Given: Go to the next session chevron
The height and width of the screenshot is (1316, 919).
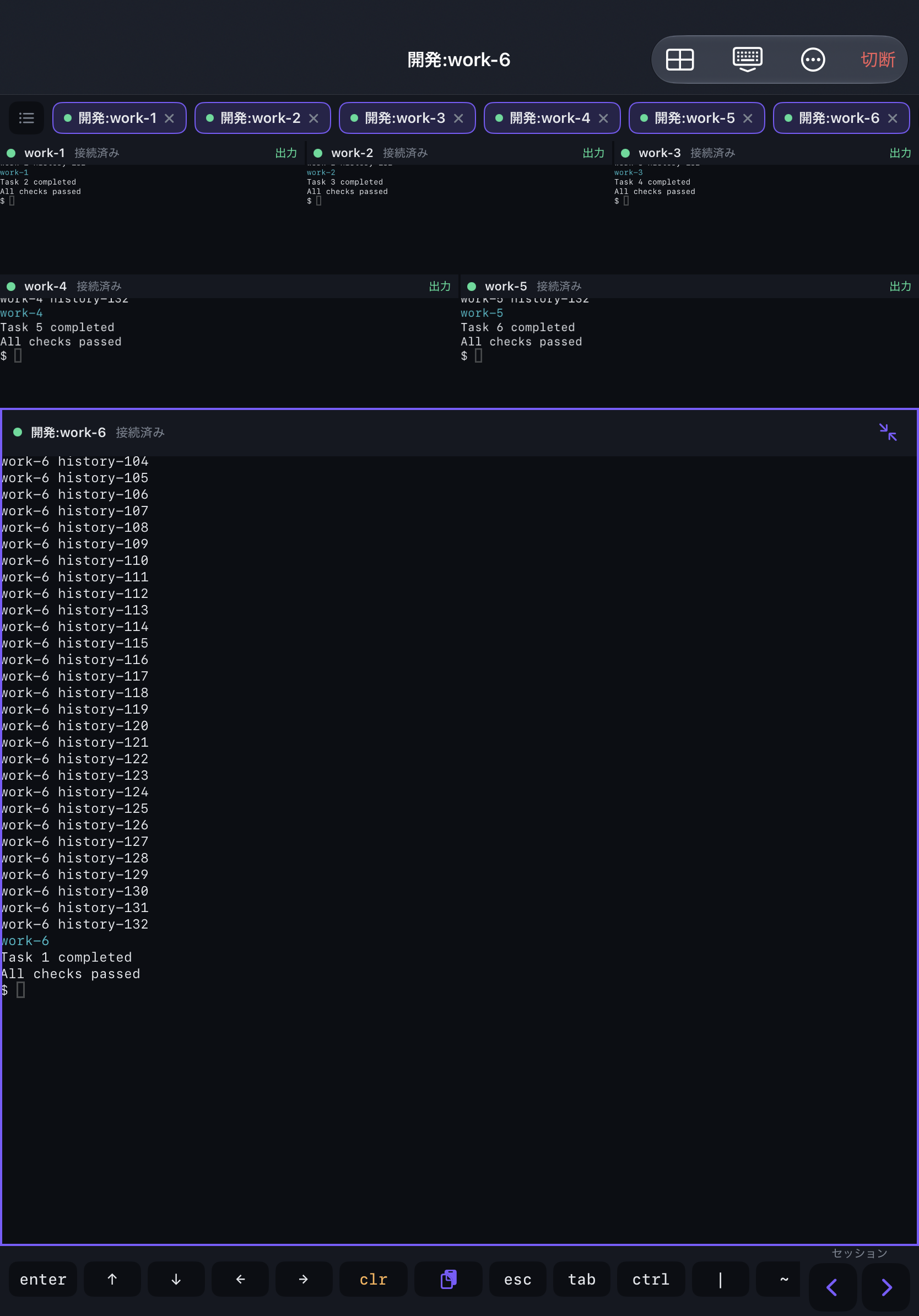Looking at the screenshot, I should tap(886, 1287).
